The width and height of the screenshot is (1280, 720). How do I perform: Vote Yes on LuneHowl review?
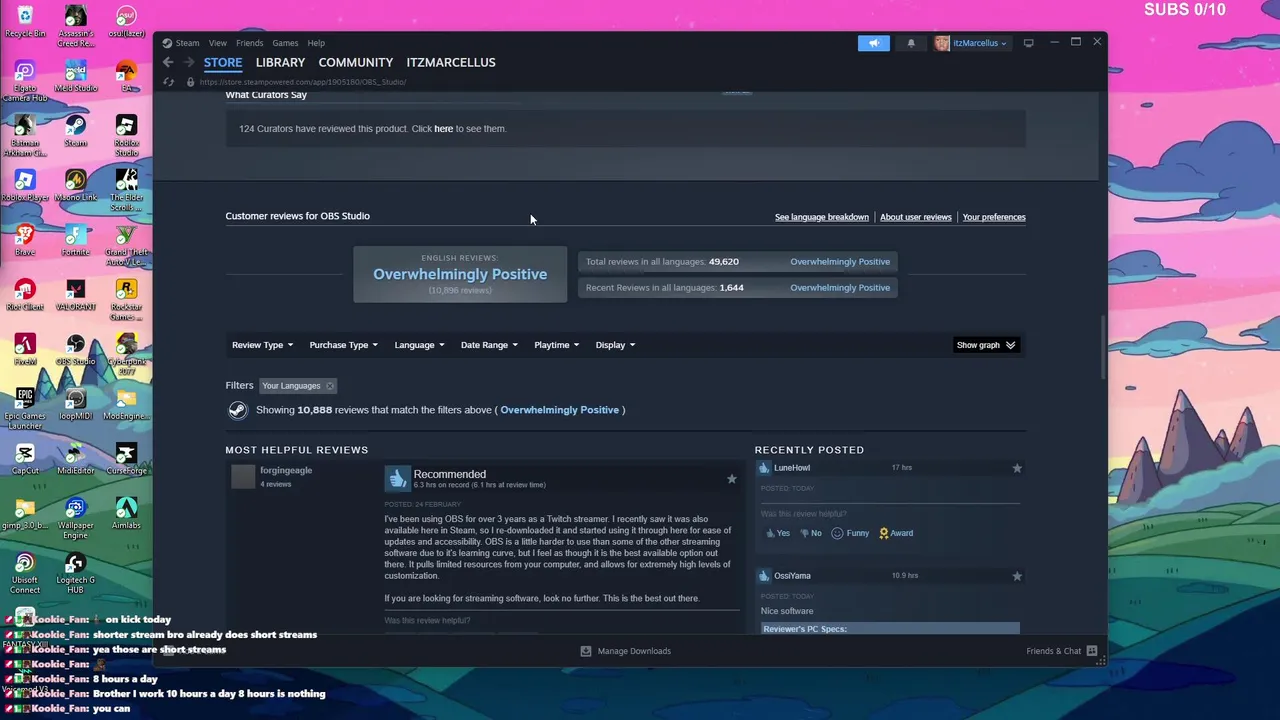pyautogui.click(x=778, y=533)
